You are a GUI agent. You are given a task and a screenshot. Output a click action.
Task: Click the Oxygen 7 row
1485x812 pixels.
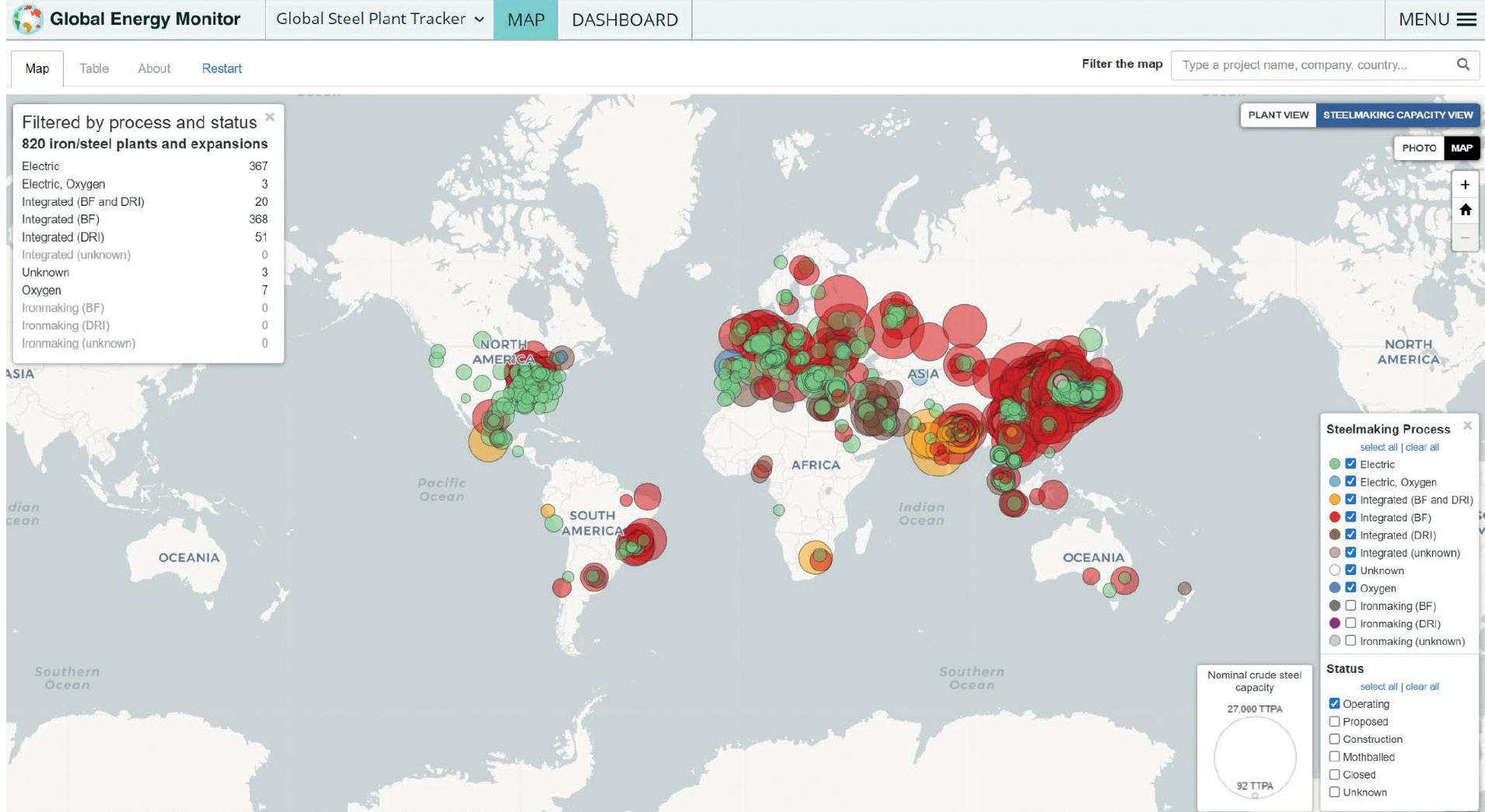click(x=145, y=290)
